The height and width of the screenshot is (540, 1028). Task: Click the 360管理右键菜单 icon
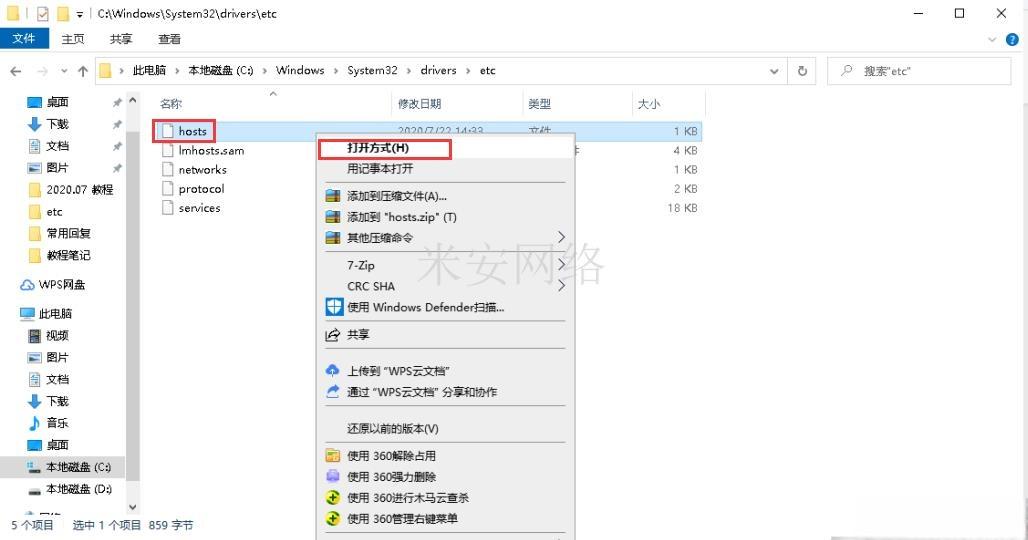click(x=333, y=518)
